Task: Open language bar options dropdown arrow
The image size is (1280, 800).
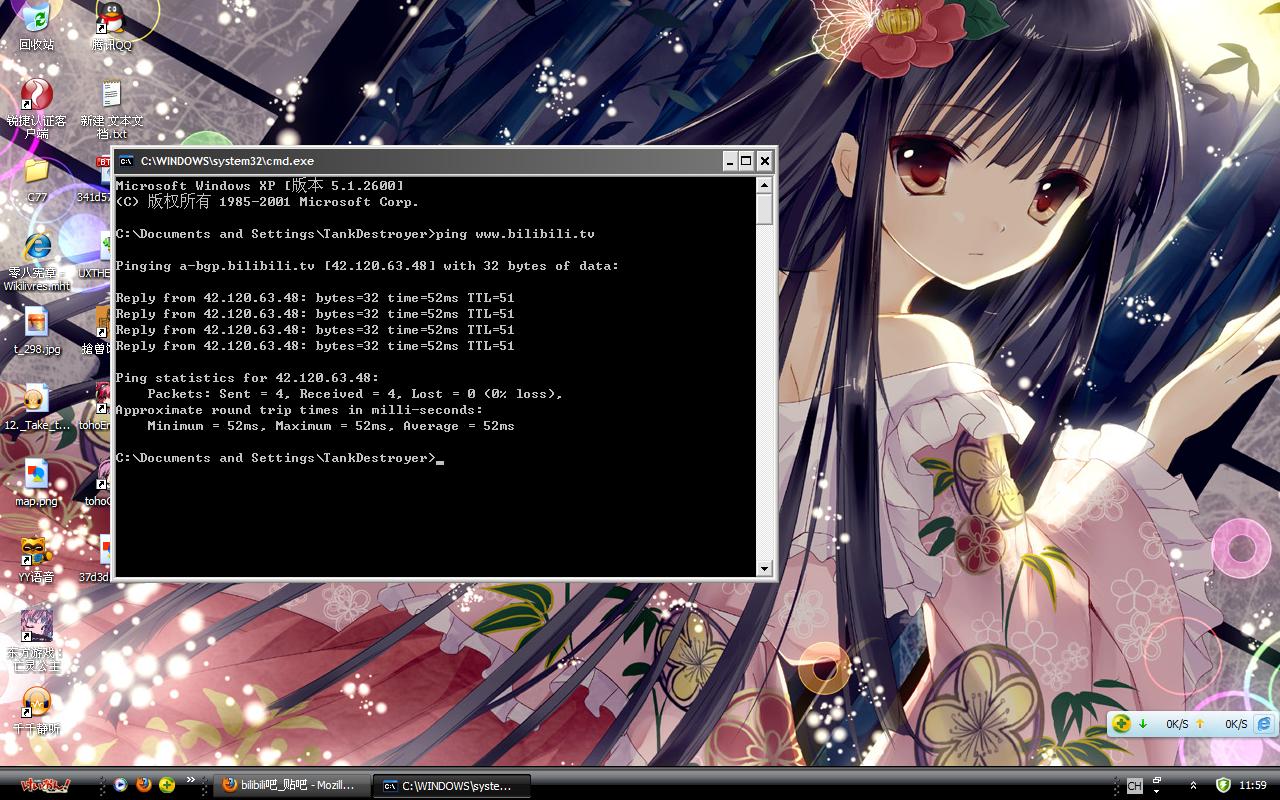Action: pos(1157,790)
